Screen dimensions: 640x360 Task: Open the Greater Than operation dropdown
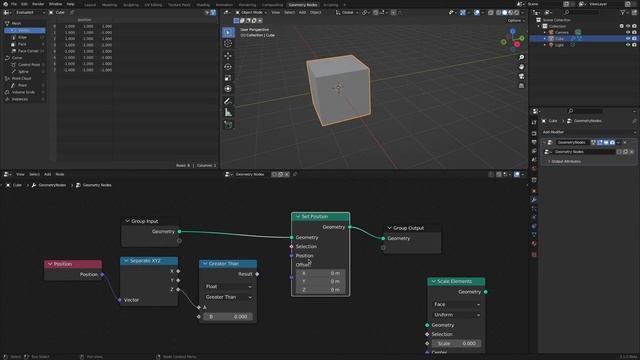coord(228,297)
